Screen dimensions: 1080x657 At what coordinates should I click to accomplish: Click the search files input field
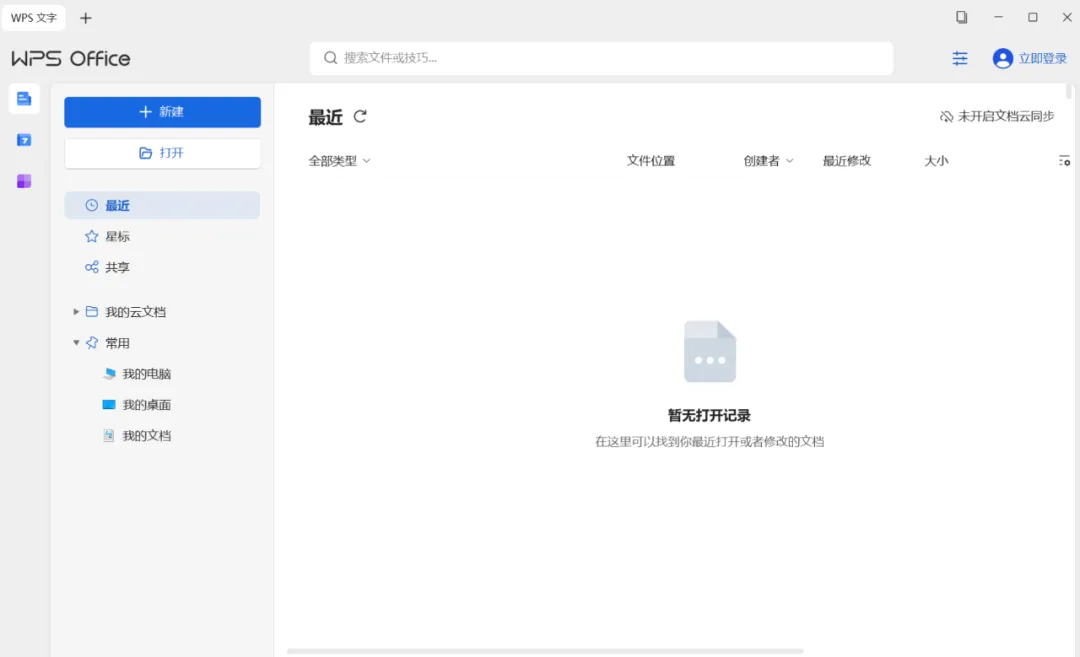[x=601, y=58]
